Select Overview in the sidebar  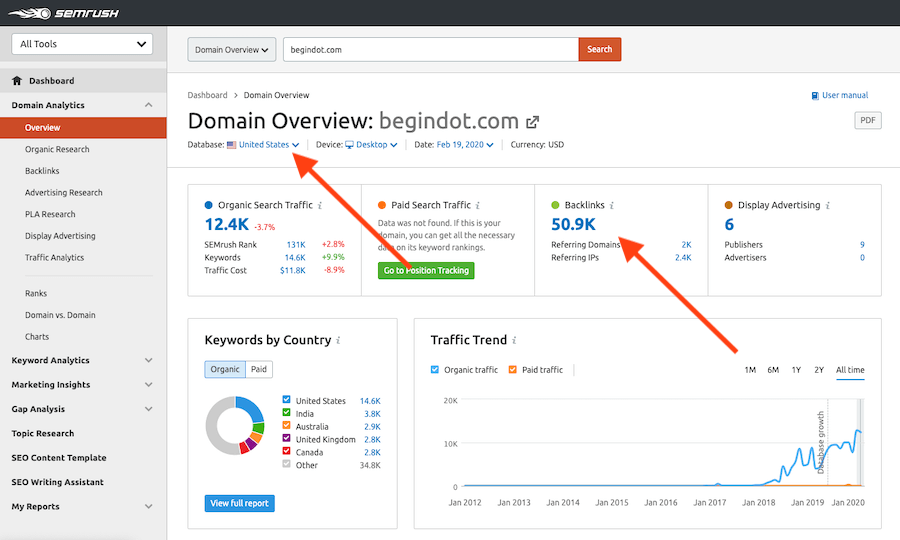click(x=83, y=127)
